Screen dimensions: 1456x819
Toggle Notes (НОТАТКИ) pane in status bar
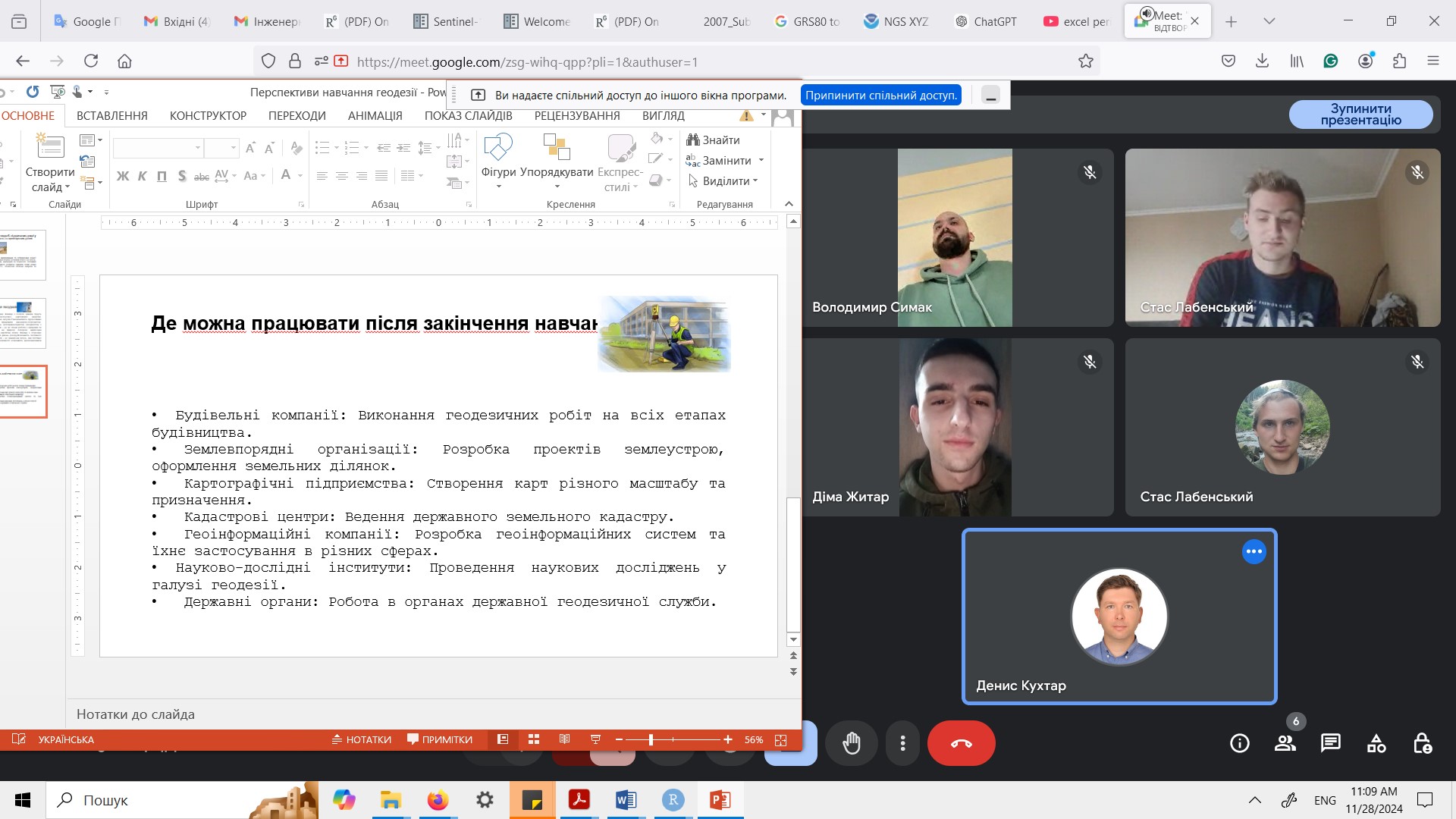pos(362,739)
